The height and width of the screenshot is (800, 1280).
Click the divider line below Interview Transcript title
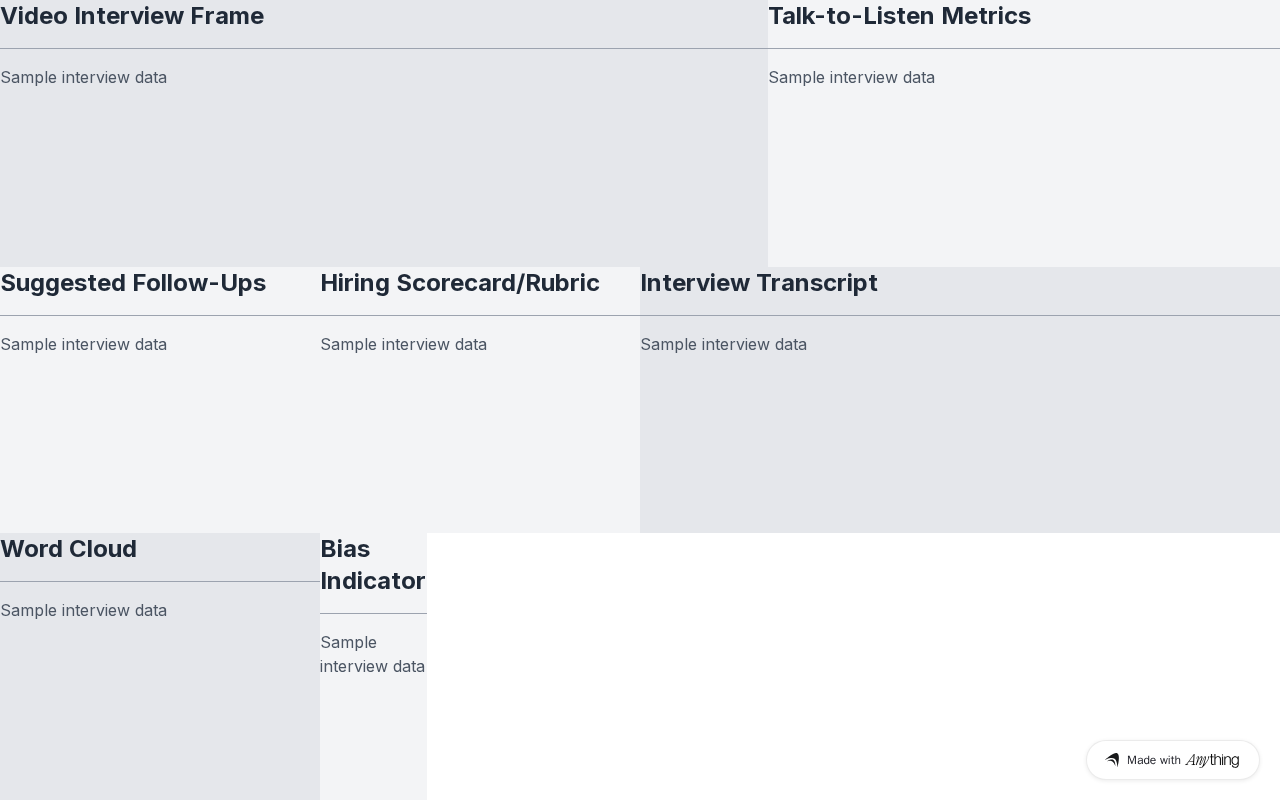point(960,315)
